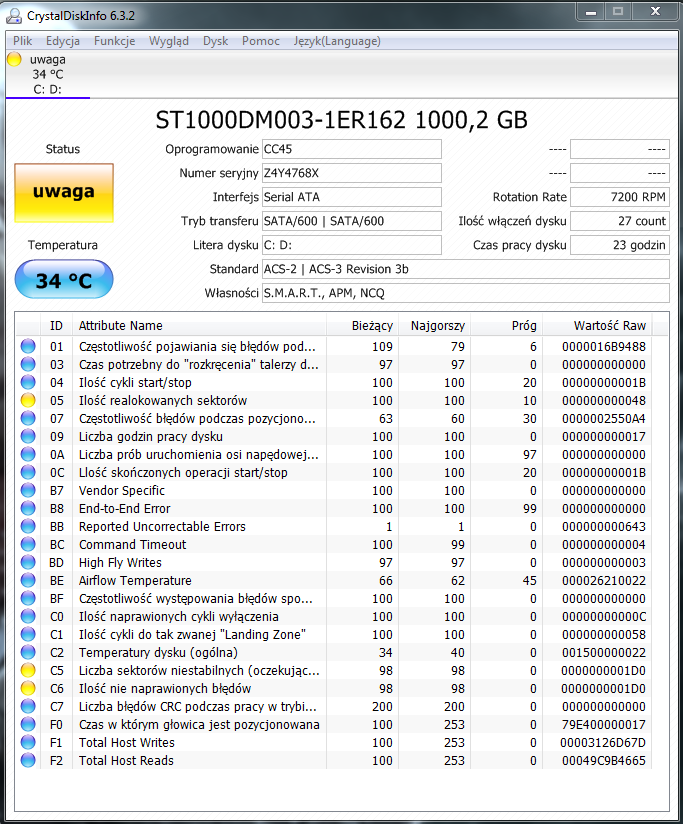Click the blue status icon for attribute BF
This screenshot has height=827, width=683.
tap(28, 598)
